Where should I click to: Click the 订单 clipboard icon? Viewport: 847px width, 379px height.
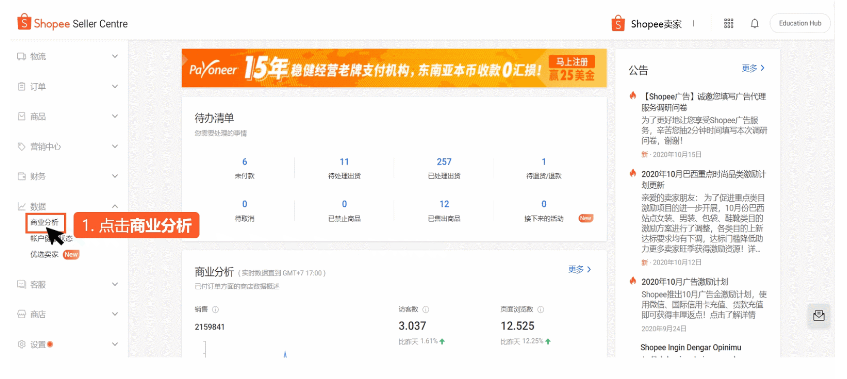tap(22, 86)
